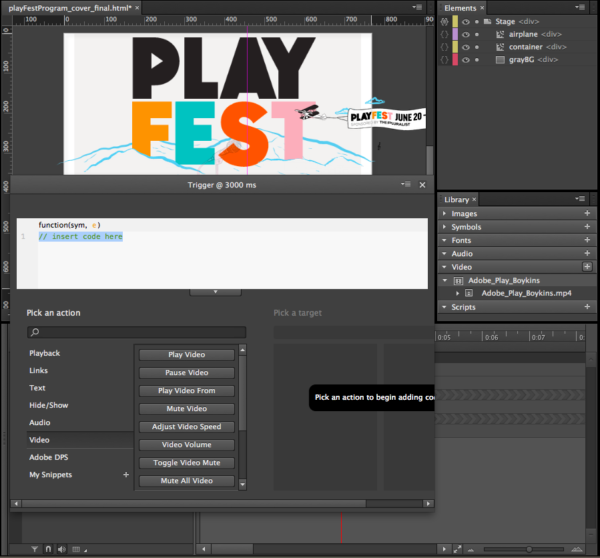Screen dimensions: 600x558
Task: Select the Text action category
Action: (x=37, y=388)
